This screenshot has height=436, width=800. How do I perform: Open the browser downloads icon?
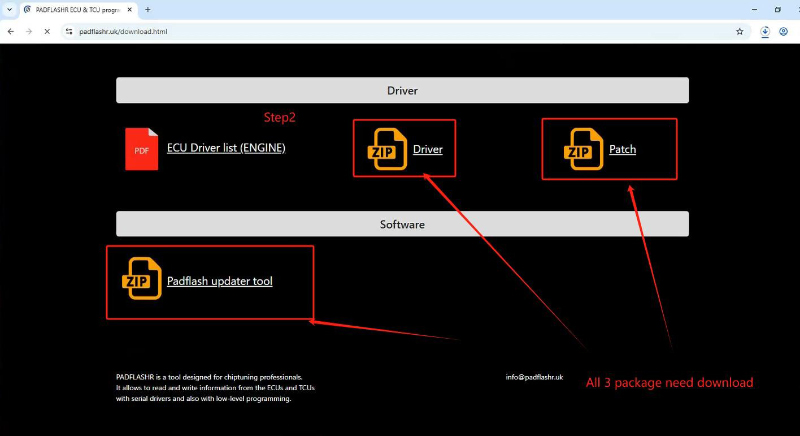coord(765,31)
